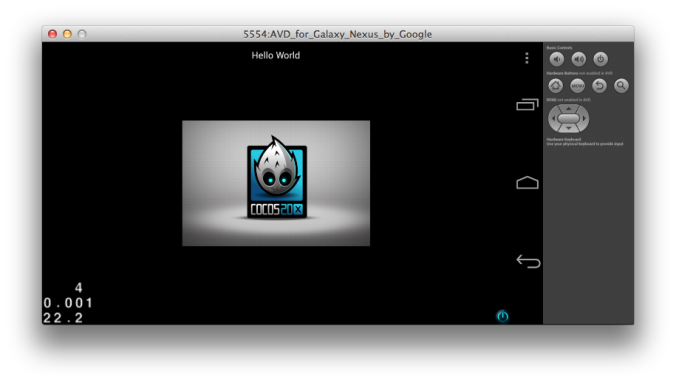Click the emulator power button in Basic Controls
Screen dimensions: 676x383
601,59
